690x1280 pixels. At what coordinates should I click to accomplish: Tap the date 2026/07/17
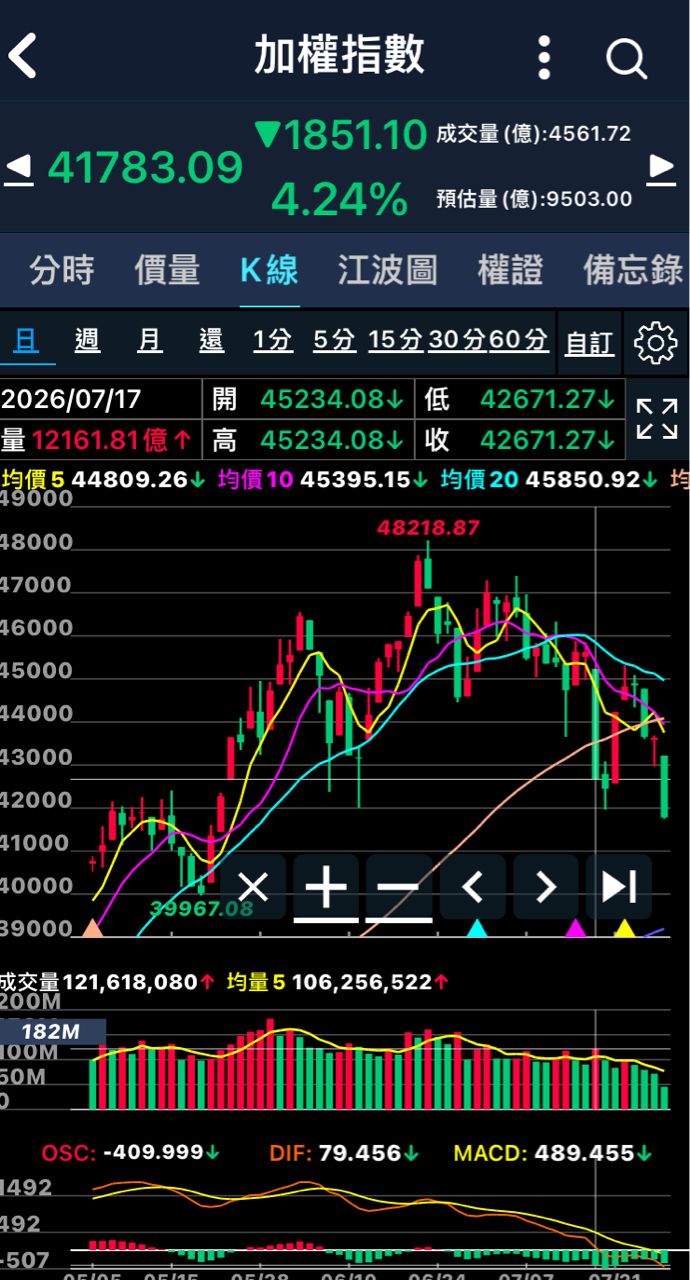coord(71,400)
